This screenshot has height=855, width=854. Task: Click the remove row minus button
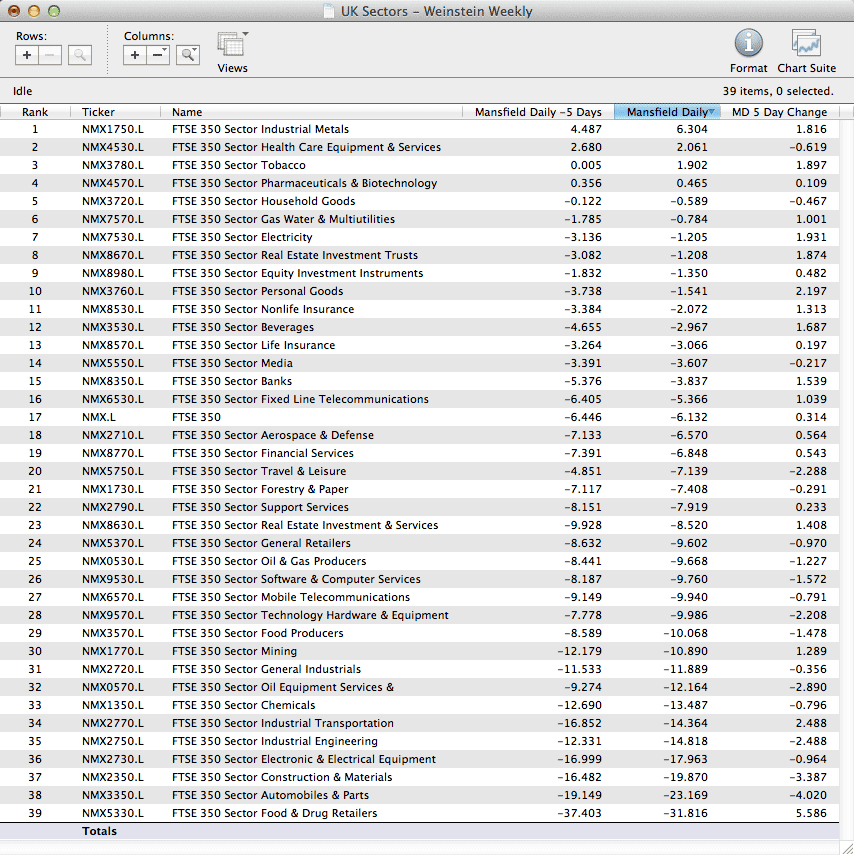point(50,56)
